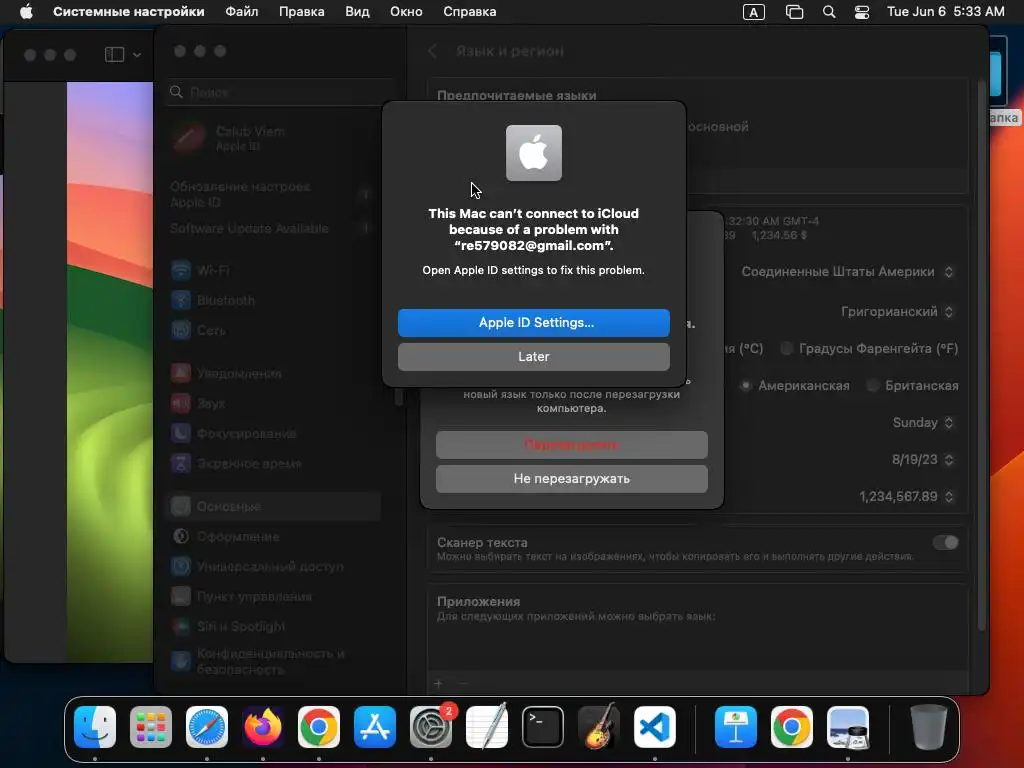1024x768 pixels.
Task: Open System Settings Dock icon with badge
Action: click(x=431, y=727)
